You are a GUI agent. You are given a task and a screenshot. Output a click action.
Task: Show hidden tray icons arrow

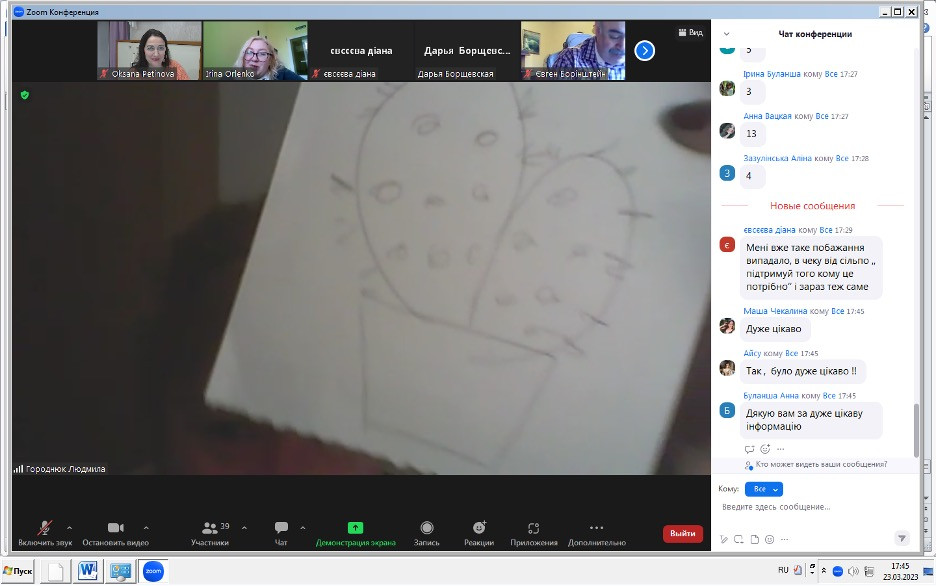[824, 571]
